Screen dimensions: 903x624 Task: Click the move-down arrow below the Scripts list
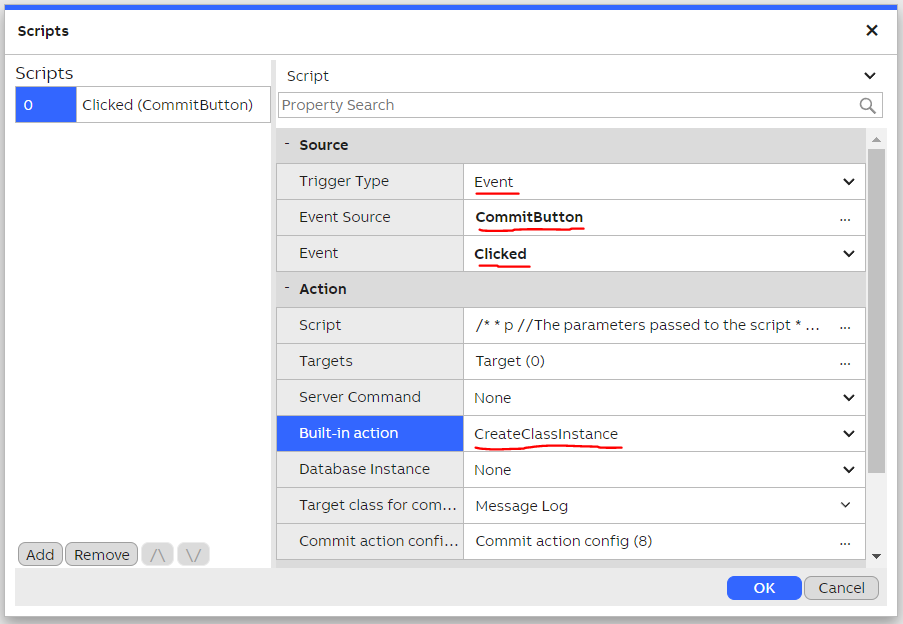[x=192, y=553]
